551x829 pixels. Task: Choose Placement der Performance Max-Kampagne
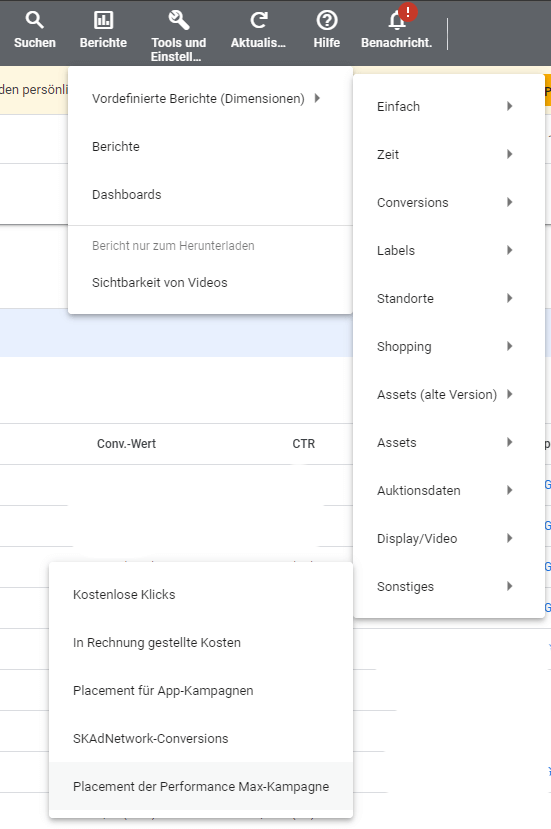[x=201, y=787]
